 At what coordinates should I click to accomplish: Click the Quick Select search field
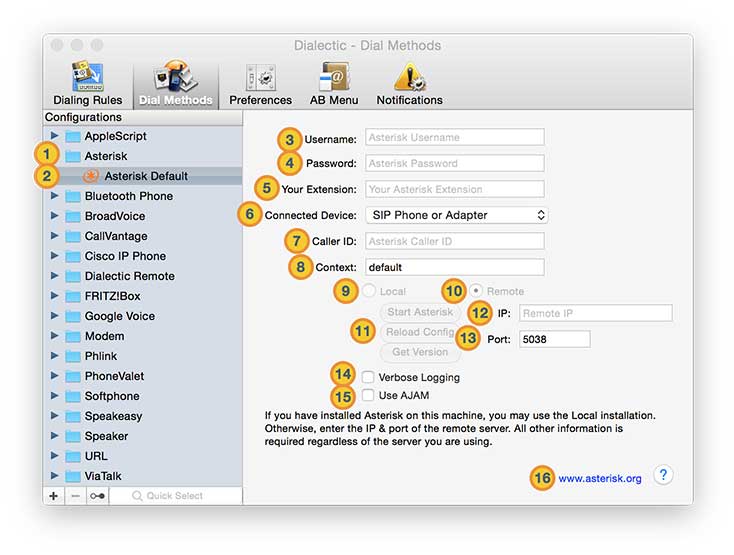coord(176,496)
